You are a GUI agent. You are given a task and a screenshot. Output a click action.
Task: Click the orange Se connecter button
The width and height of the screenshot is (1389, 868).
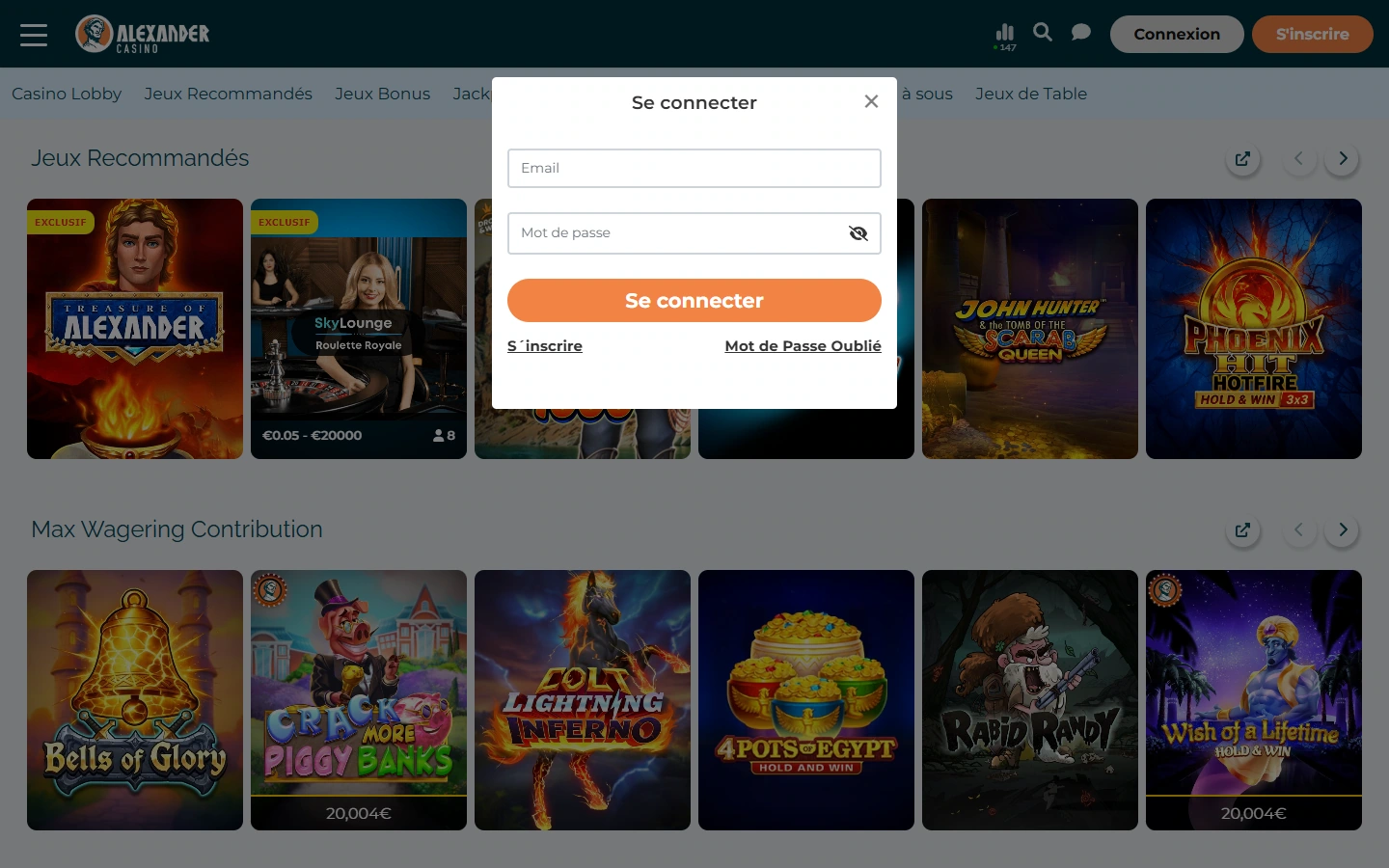[694, 301]
